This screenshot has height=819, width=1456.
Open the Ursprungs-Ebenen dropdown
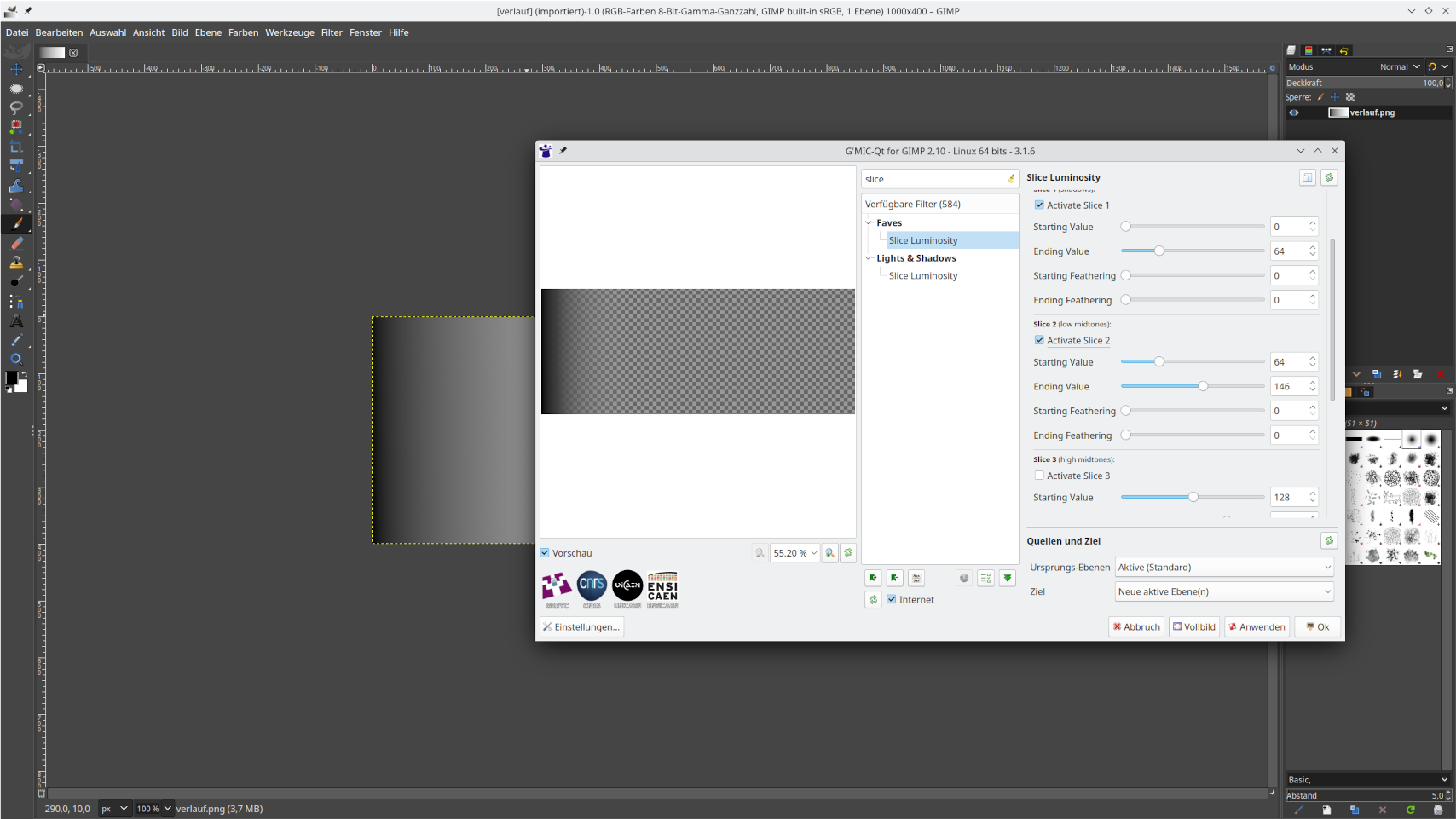click(x=1223, y=568)
